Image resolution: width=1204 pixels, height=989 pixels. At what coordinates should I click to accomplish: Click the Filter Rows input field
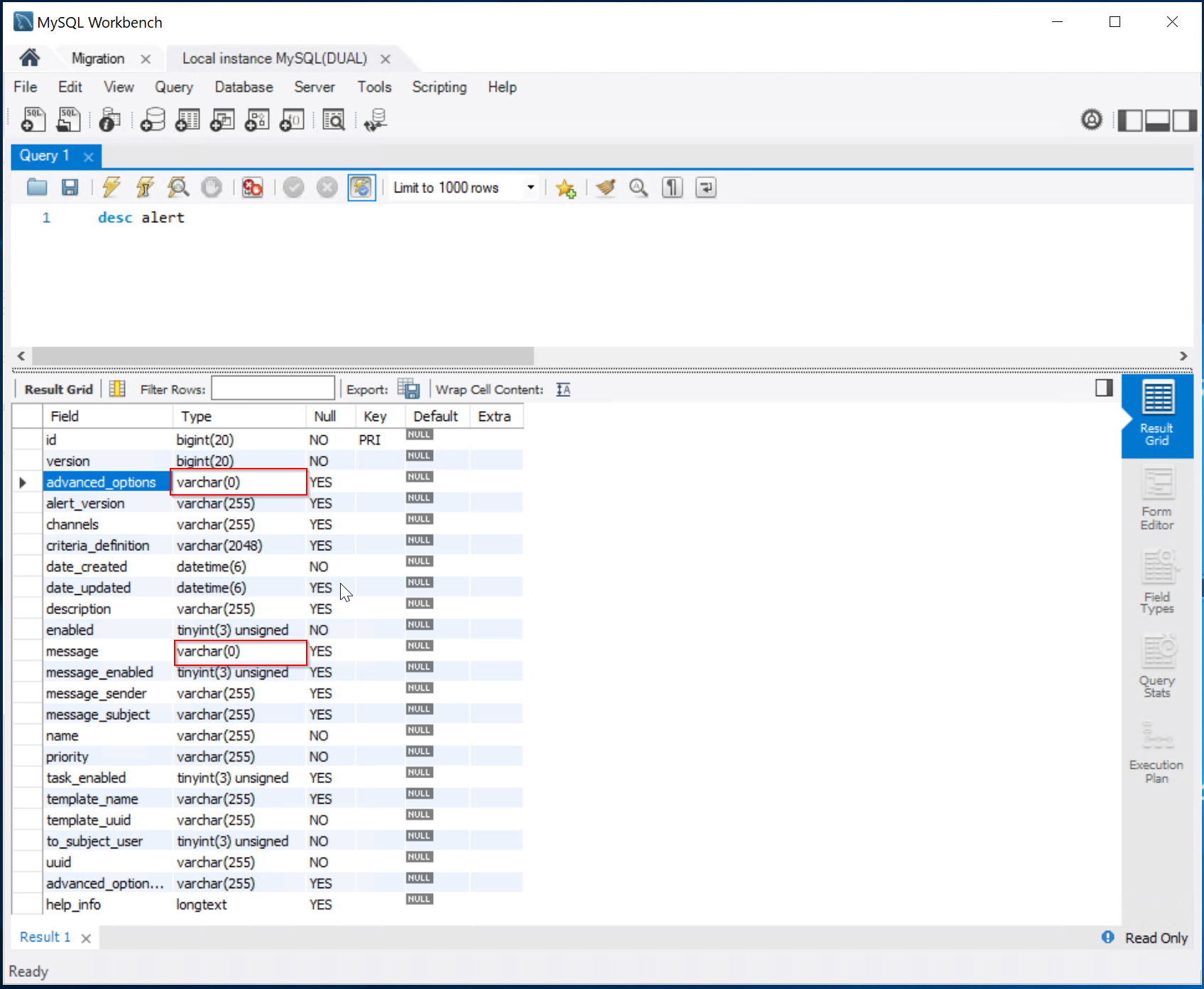273,389
